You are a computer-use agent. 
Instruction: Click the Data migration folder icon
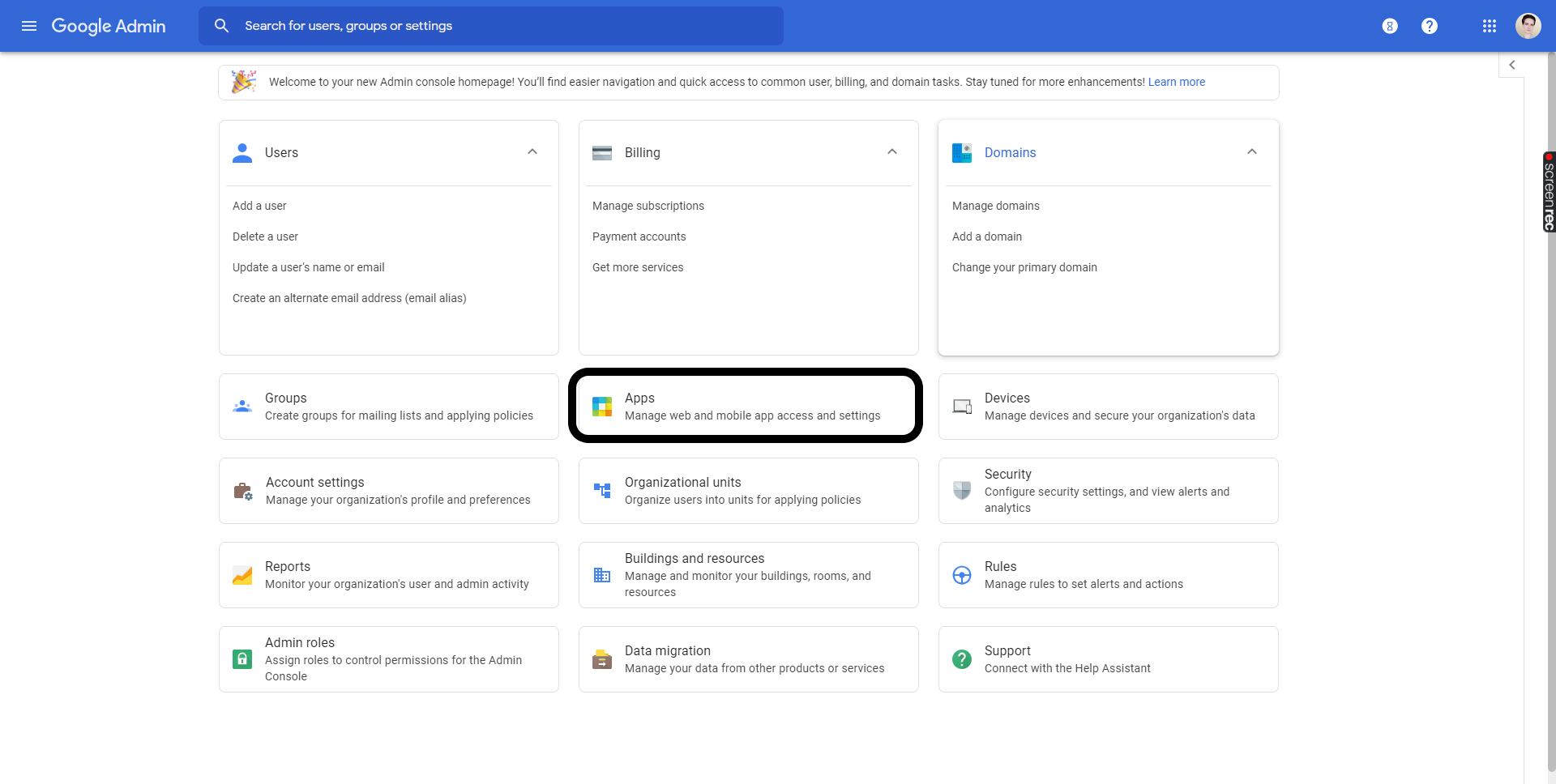pos(602,659)
